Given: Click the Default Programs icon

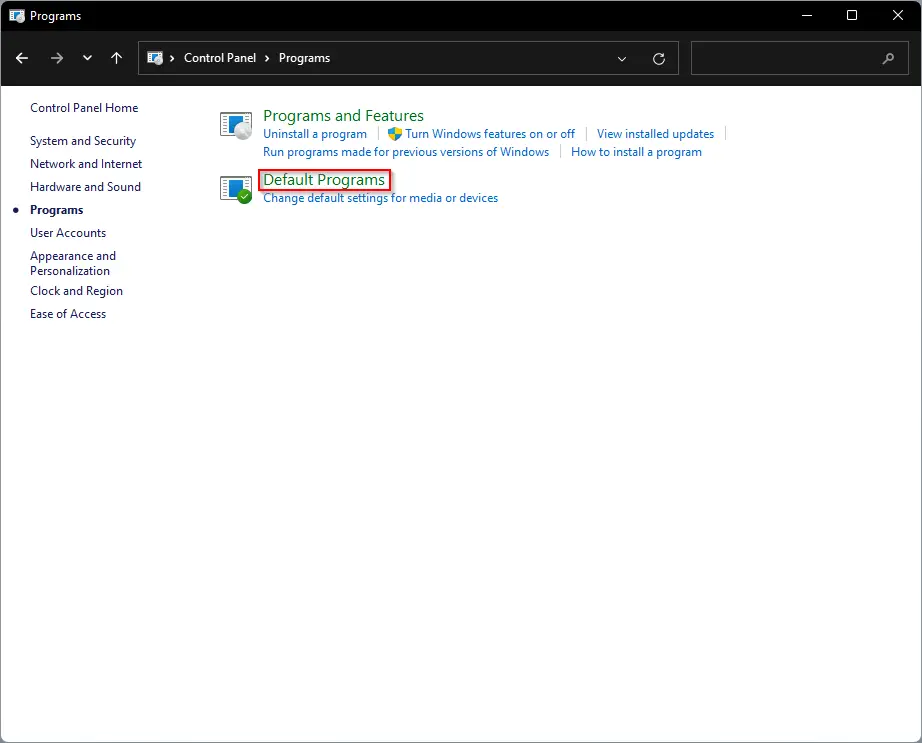Looking at the screenshot, I should tap(236, 189).
